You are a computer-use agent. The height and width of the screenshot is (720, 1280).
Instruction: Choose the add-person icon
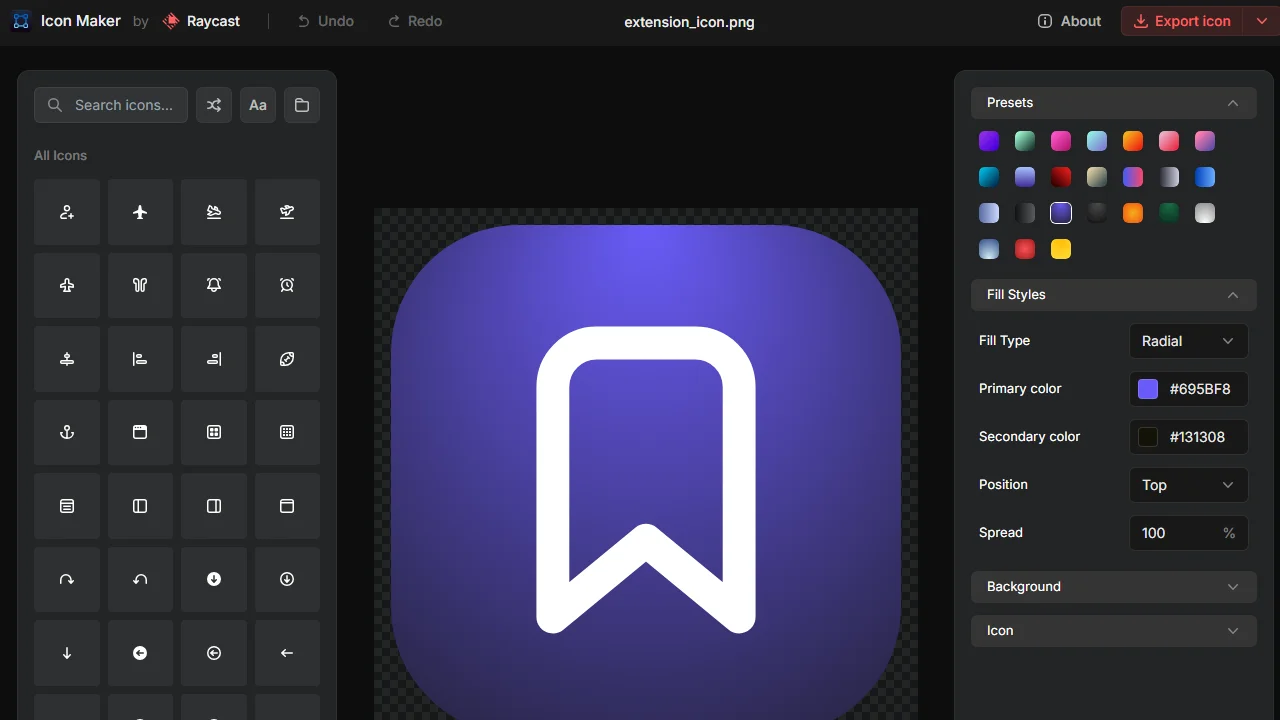click(x=67, y=212)
